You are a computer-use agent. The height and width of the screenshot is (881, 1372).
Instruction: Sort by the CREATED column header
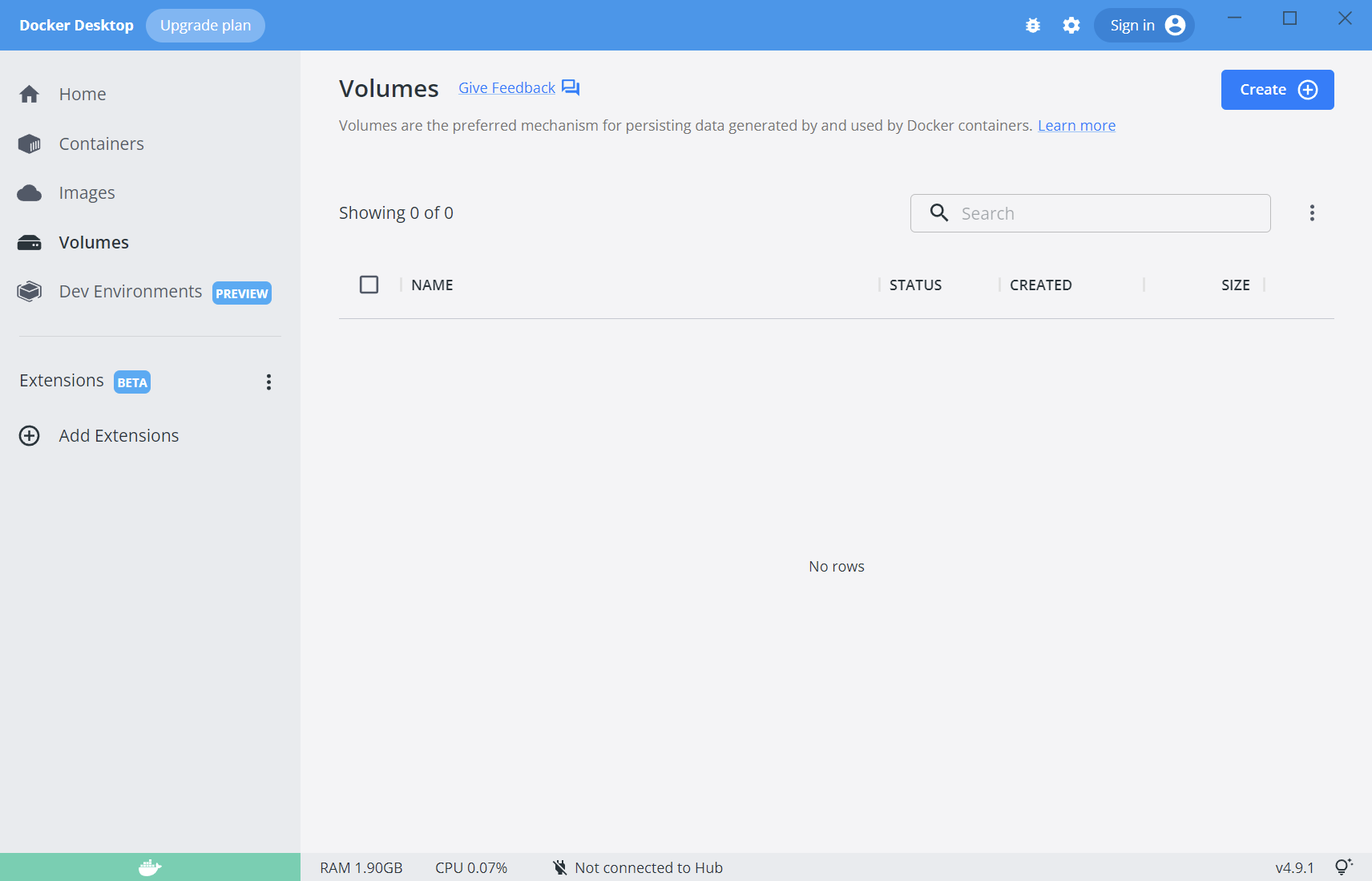1041,285
